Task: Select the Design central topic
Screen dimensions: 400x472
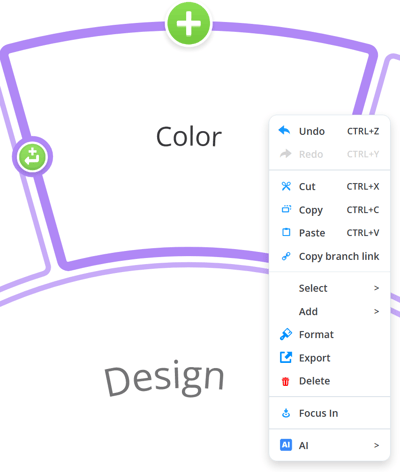Action: (164, 379)
